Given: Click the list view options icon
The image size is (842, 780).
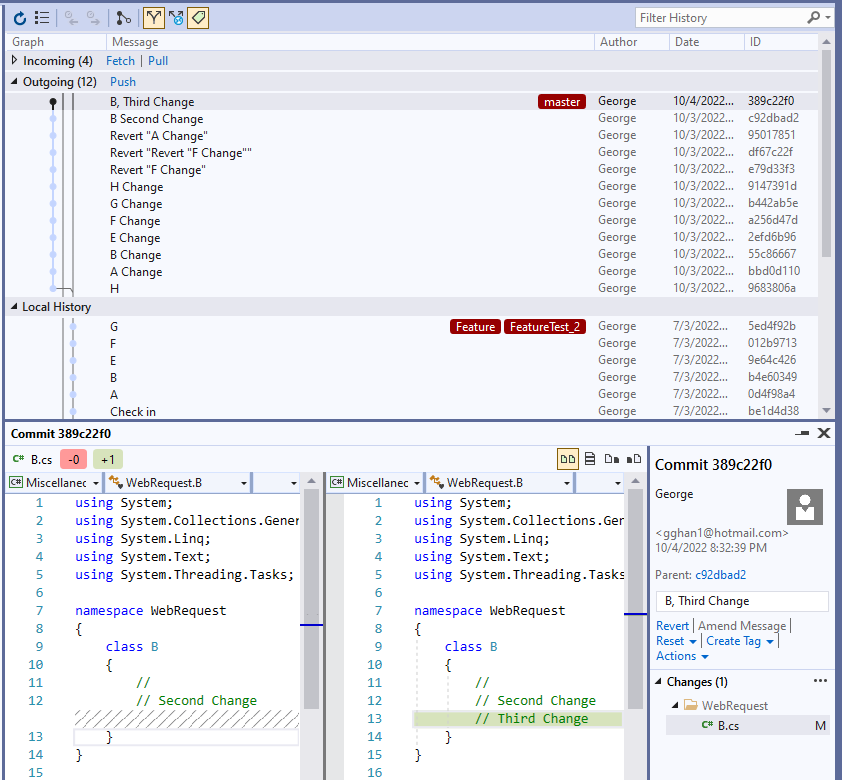Looking at the screenshot, I should [x=42, y=18].
